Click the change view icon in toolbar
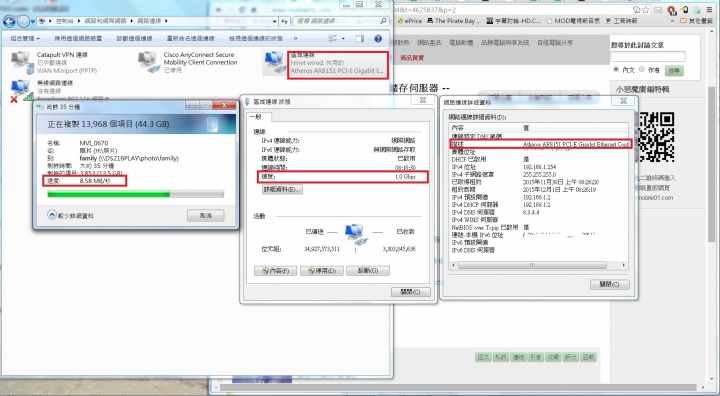Image resolution: width=720 pixels, height=396 pixels. click(333, 39)
